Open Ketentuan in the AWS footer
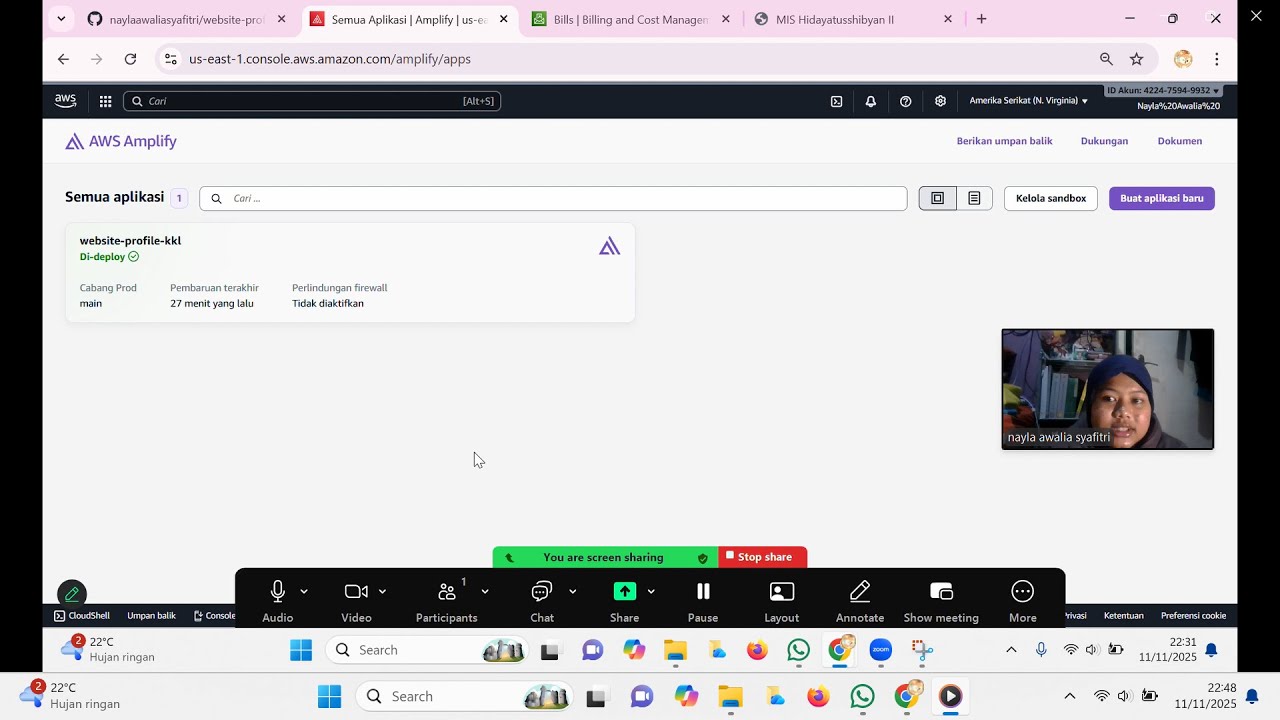The image size is (1280, 720). tap(1124, 616)
